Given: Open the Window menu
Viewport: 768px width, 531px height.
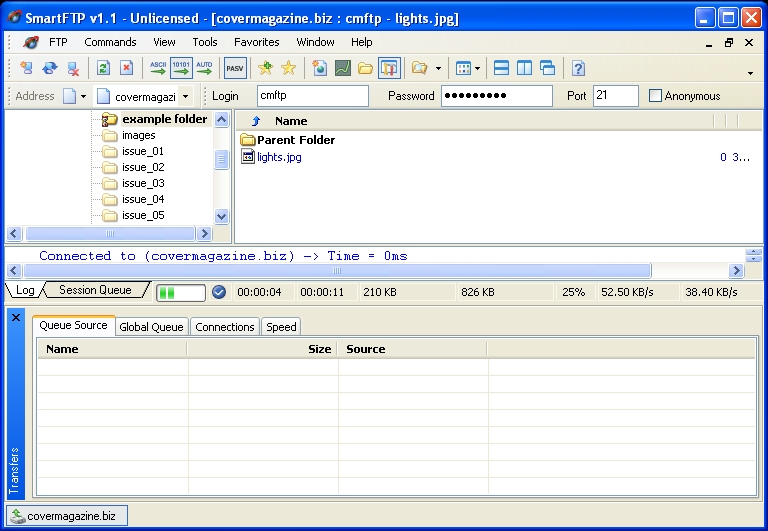Looking at the screenshot, I should (x=315, y=42).
